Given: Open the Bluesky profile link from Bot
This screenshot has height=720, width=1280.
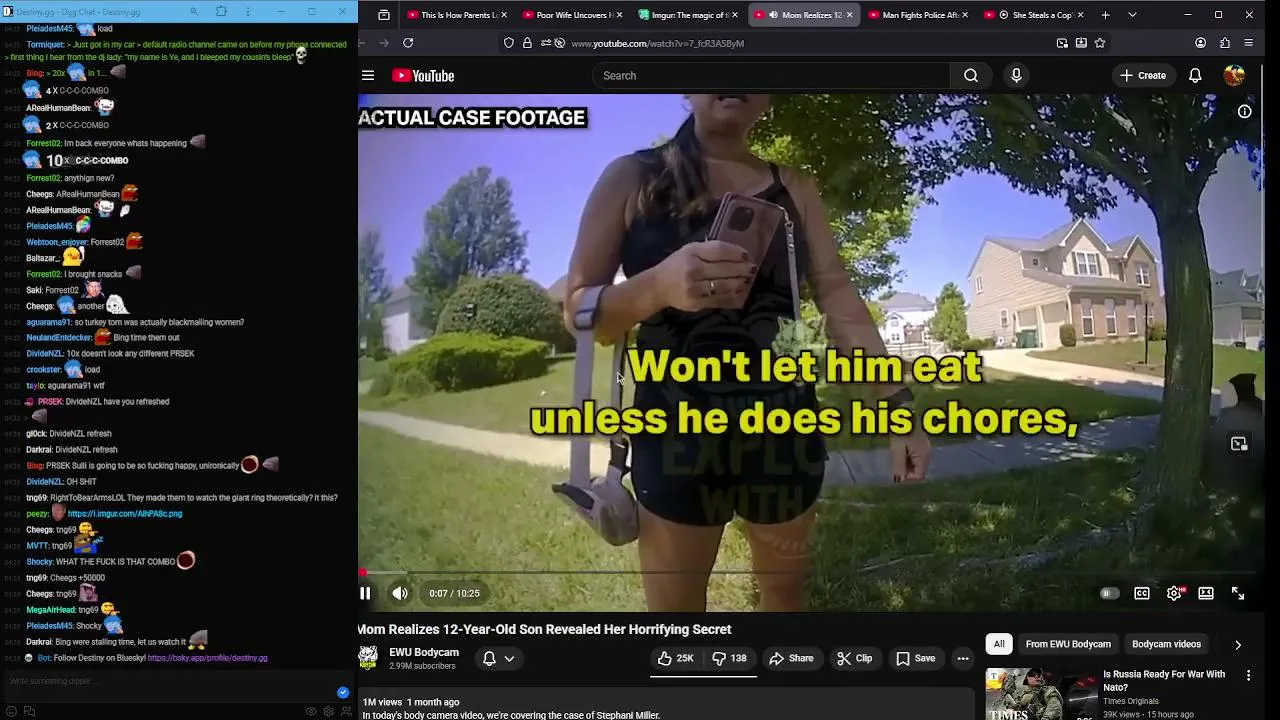Looking at the screenshot, I should pyautogui.click(x=207, y=658).
